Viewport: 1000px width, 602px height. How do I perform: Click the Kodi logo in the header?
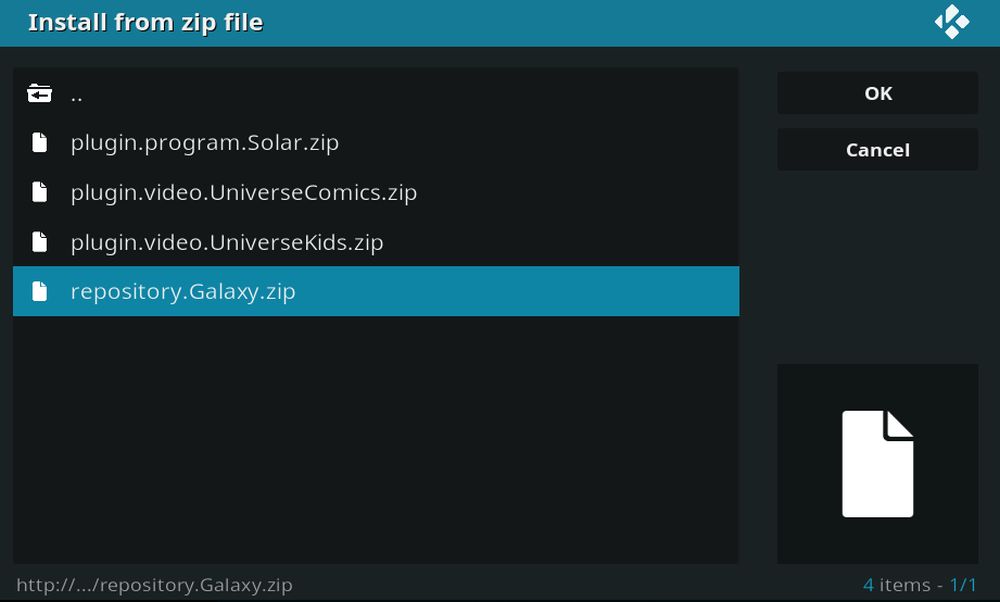[x=951, y=22]
